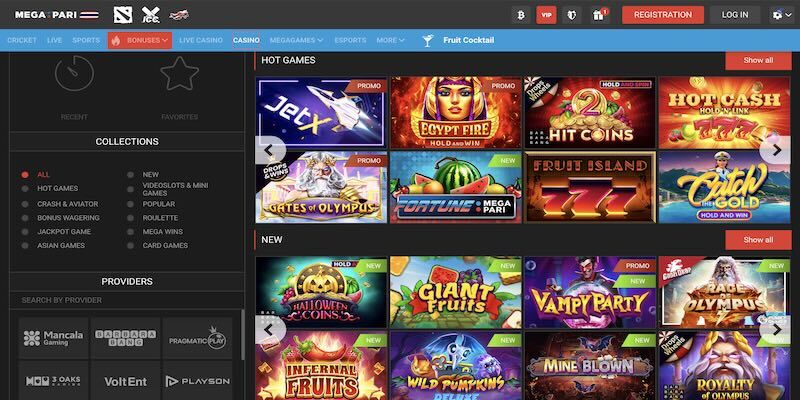Go to the Cricket section
Screen dimensions: 800x400
pos(22,40)
